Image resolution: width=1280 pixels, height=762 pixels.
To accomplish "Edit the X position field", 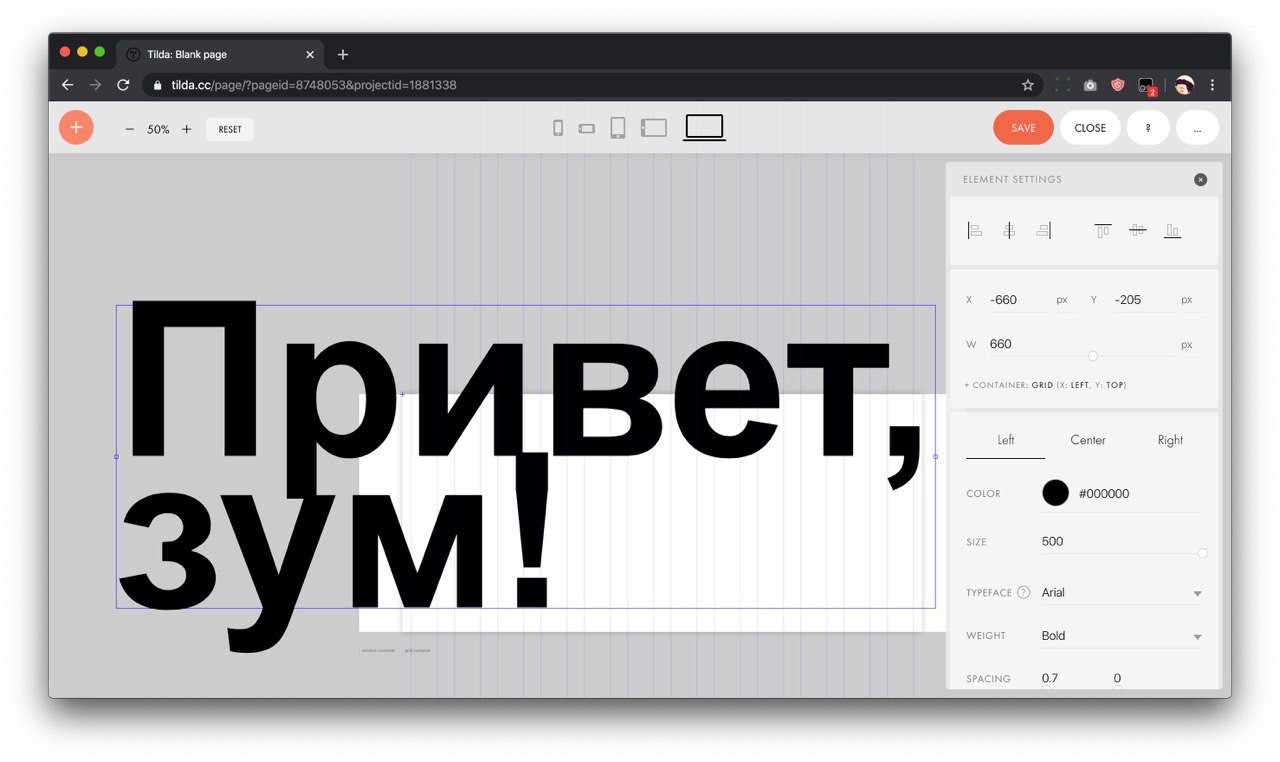I will [x=1018, y=300].
